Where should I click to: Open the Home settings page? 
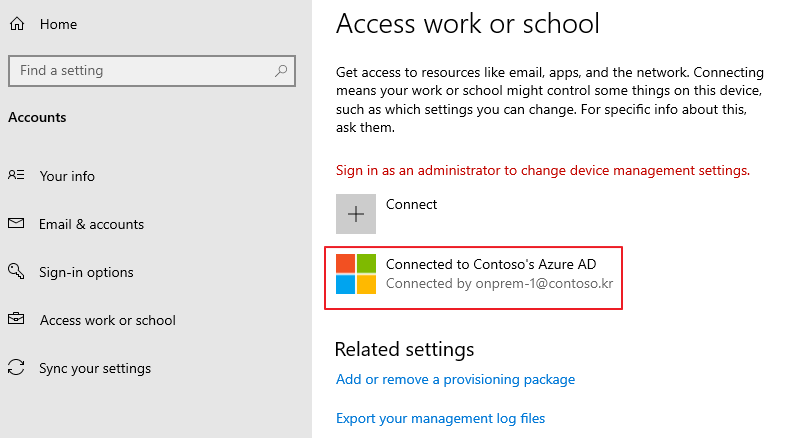click(x=58, y=24)
